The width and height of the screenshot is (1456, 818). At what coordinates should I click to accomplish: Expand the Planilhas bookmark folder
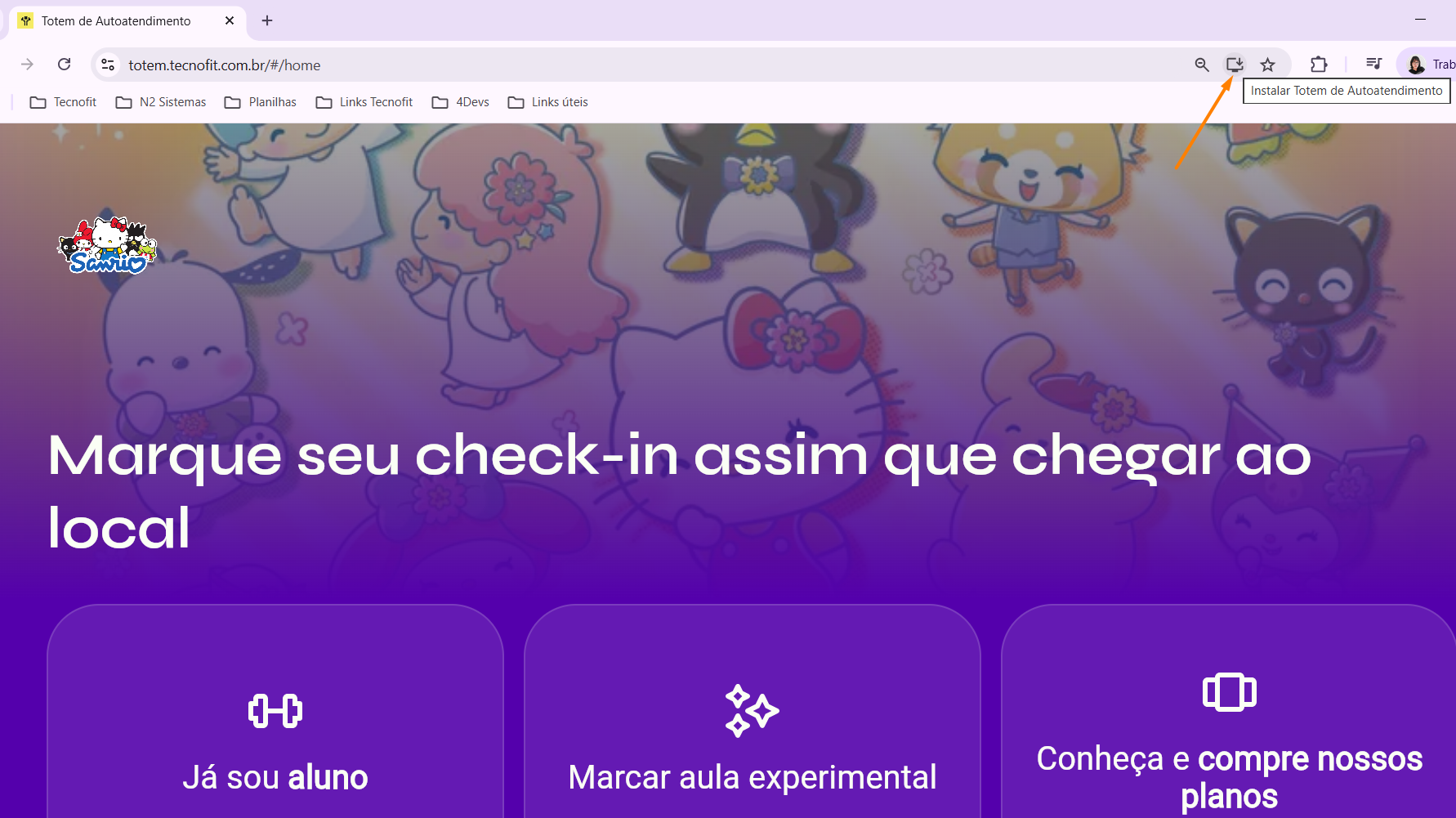coord(261,102)
